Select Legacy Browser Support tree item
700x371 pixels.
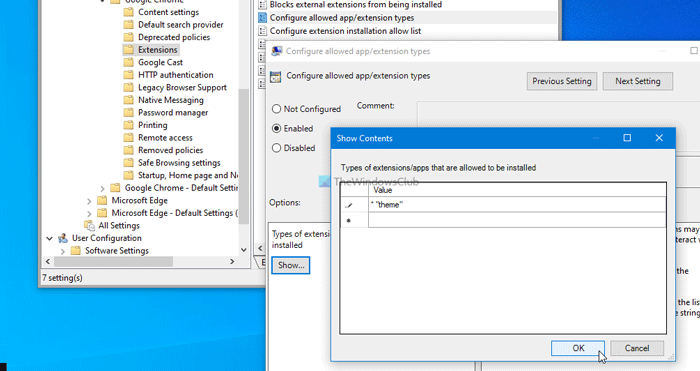pos(182,88)
